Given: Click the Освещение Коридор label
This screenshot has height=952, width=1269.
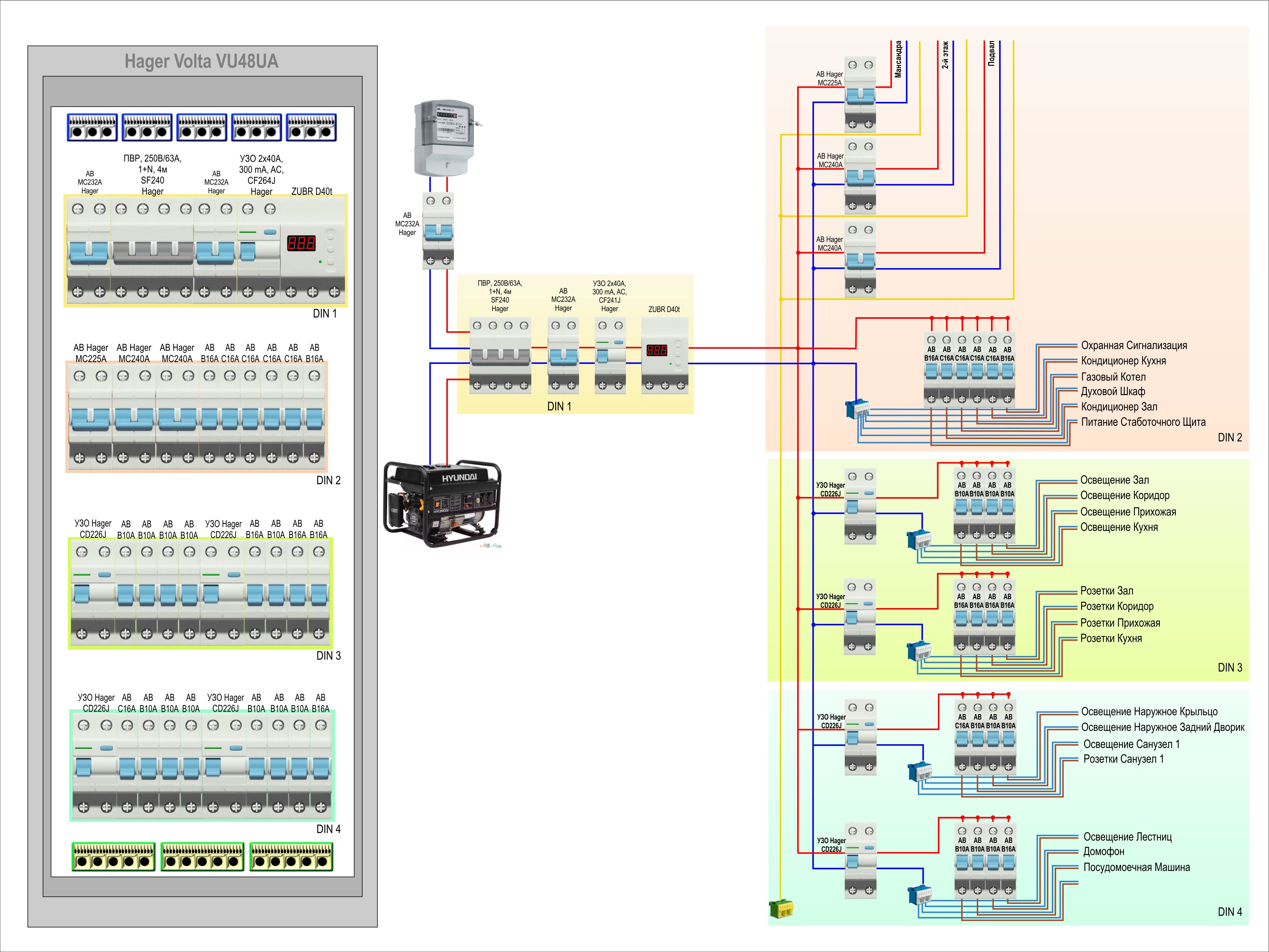Looking at the screenshot, I should pyautogui.click(x=1125, y=496).
